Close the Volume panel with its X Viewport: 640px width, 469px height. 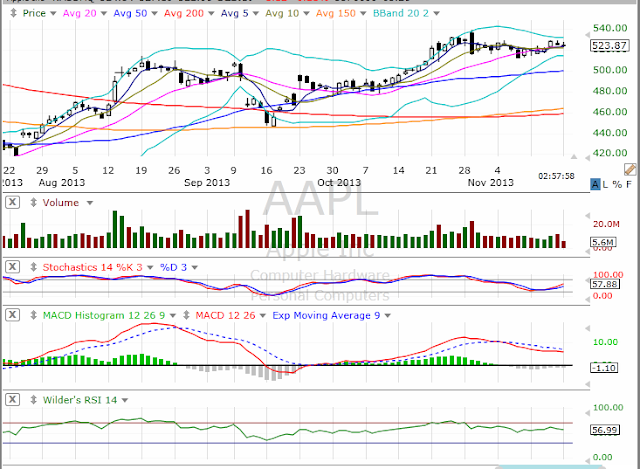click(13, 202)
